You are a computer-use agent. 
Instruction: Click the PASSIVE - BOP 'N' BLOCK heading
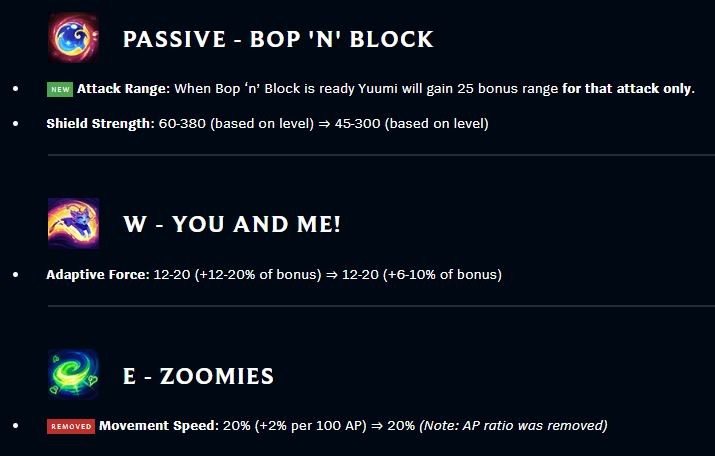[278, 39]
